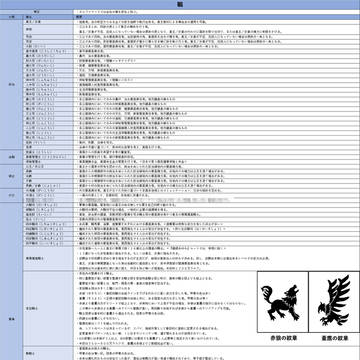
Task: Select the caption '赤狼の紋章' under the wolf
Action: coord(283,338)
